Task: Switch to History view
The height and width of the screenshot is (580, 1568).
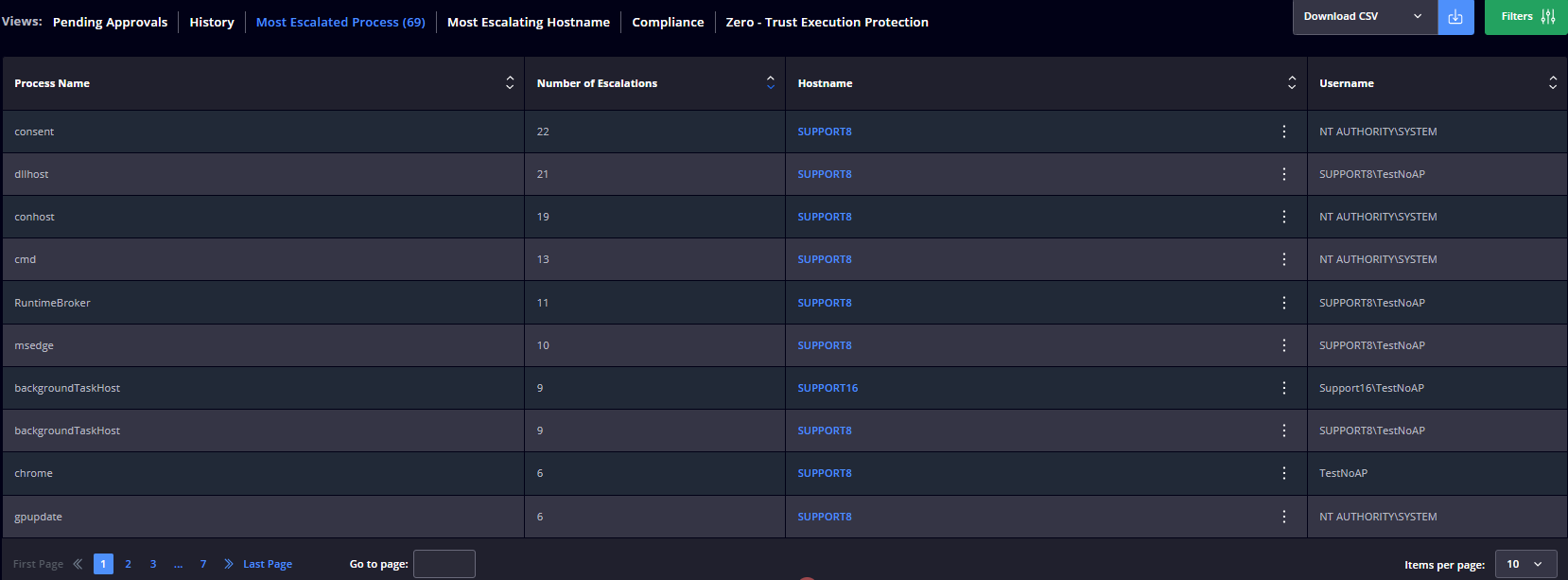Action: pos(212,22)
